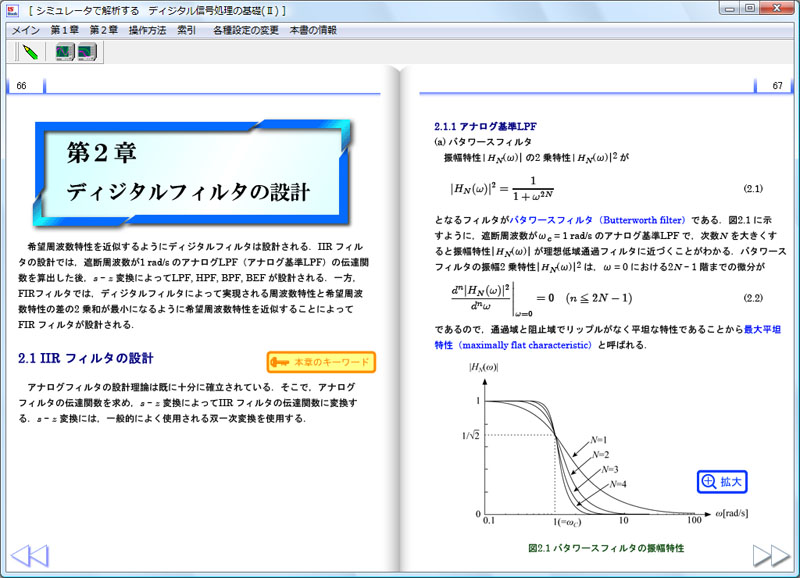Click the page number 67
Image resolution: width=800 pixels, height=578 pixels.
[x=777, y=86]
